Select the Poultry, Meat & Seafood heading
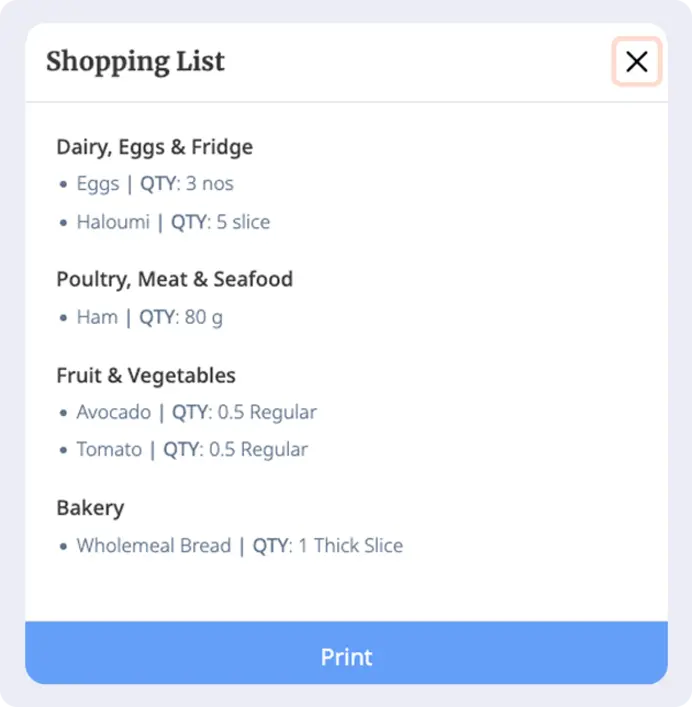692x707 pixels. (x=174, y=279)
